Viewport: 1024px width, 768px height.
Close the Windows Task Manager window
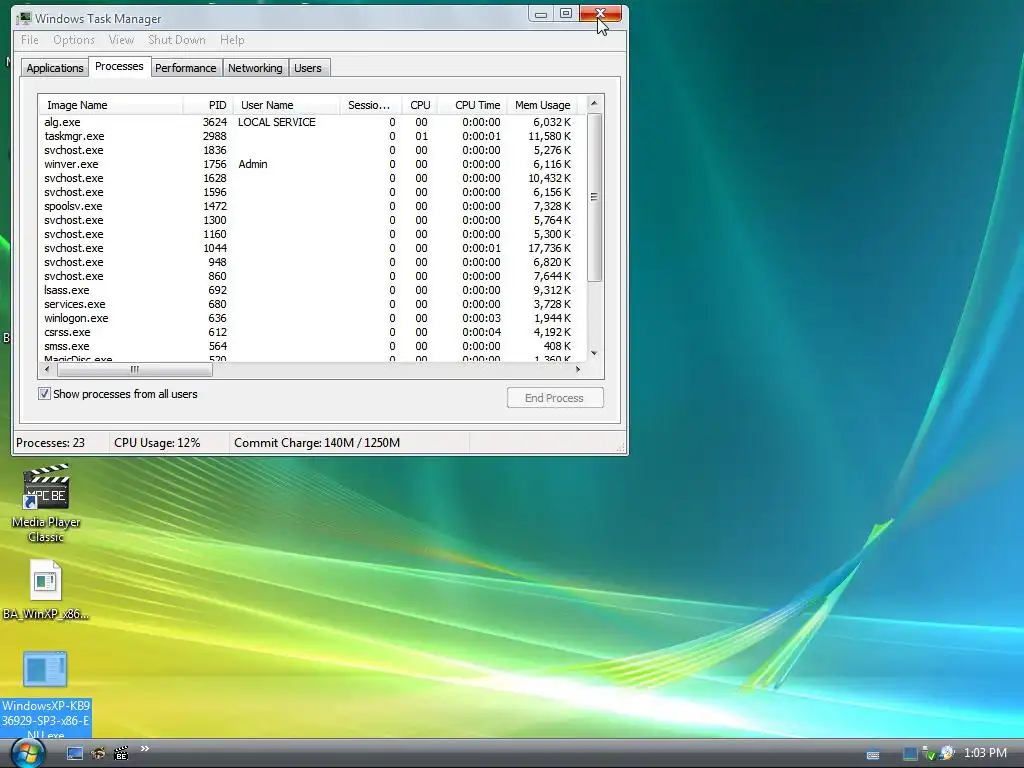pos(600,14)
